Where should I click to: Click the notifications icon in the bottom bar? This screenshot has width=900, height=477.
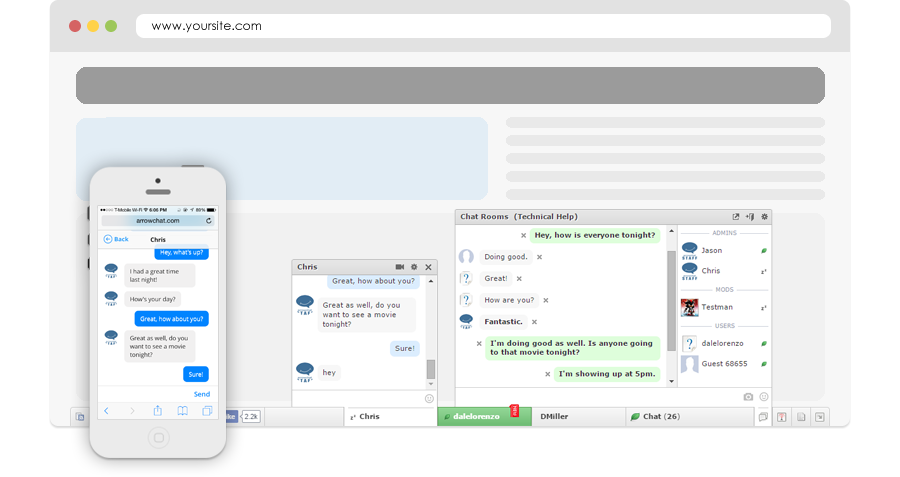point(782,417)
